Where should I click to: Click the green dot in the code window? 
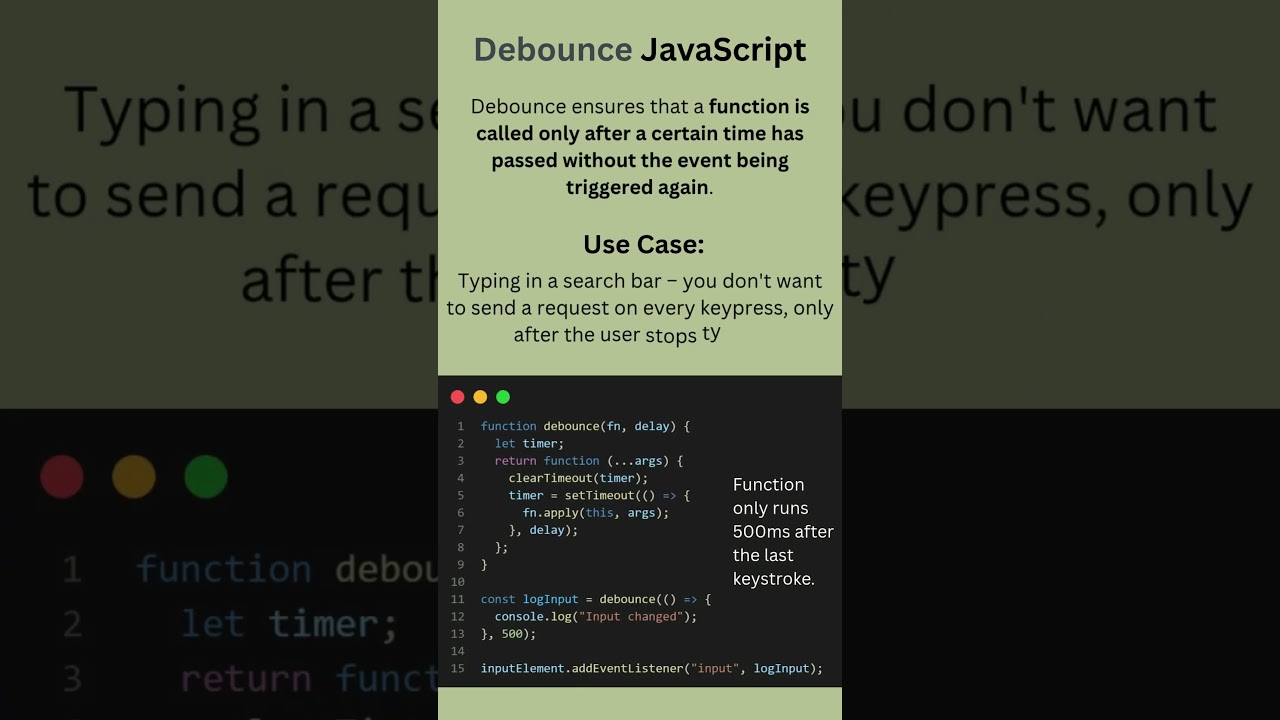pos(503,397)
